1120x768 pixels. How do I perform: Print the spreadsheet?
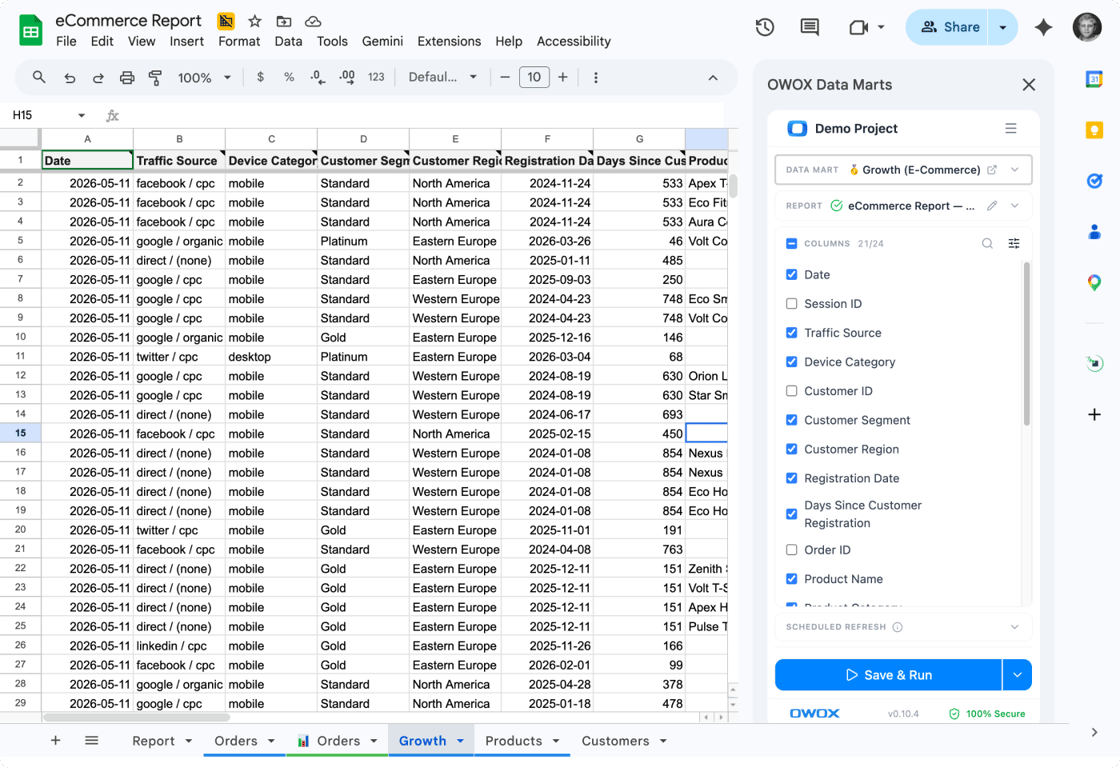pos(126,78)
